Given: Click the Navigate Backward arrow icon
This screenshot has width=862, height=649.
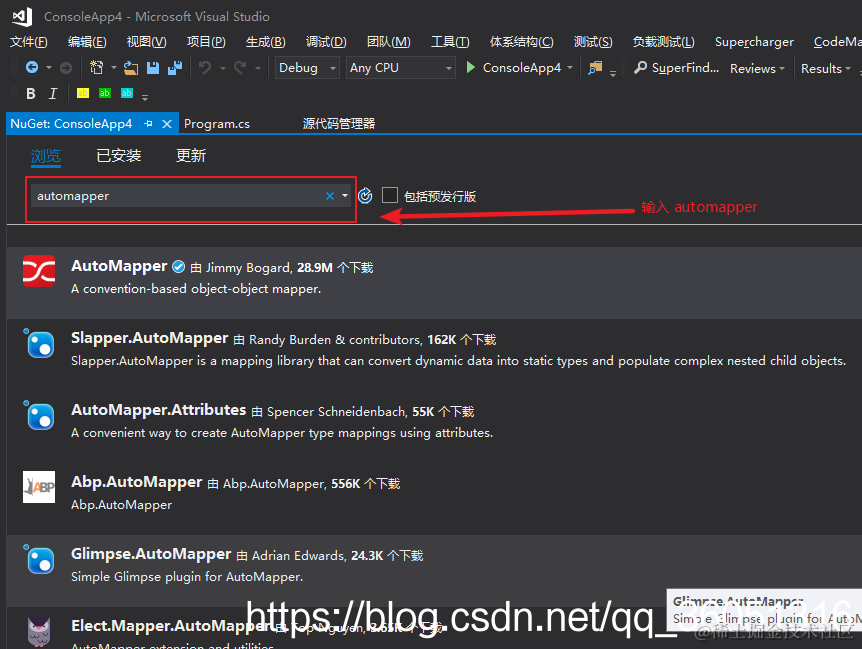Looking at the screenshot, I should (32, 68).
